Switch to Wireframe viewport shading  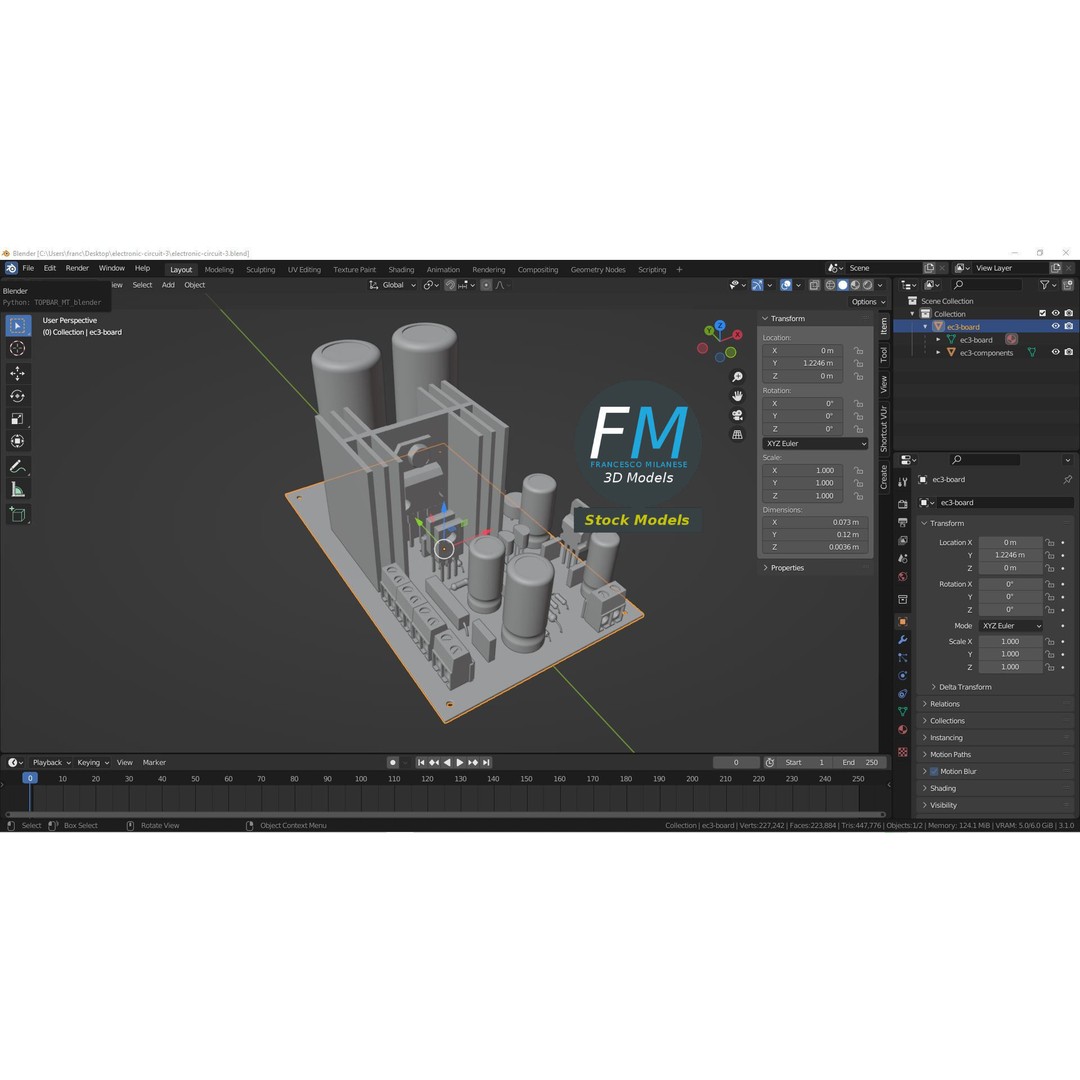tap(830, 285)
